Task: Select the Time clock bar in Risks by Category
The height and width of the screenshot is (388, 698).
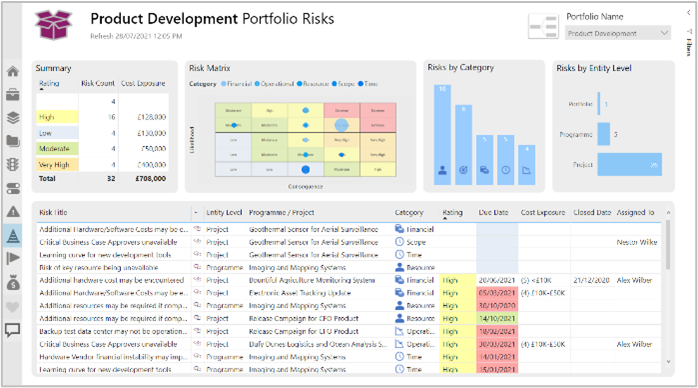Action: point(506,160)
